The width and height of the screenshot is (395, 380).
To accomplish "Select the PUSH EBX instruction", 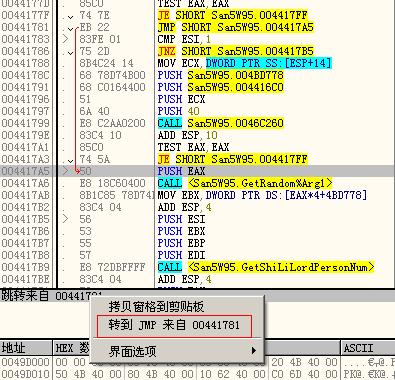I will pyautogui.click(x=181, y=231).
